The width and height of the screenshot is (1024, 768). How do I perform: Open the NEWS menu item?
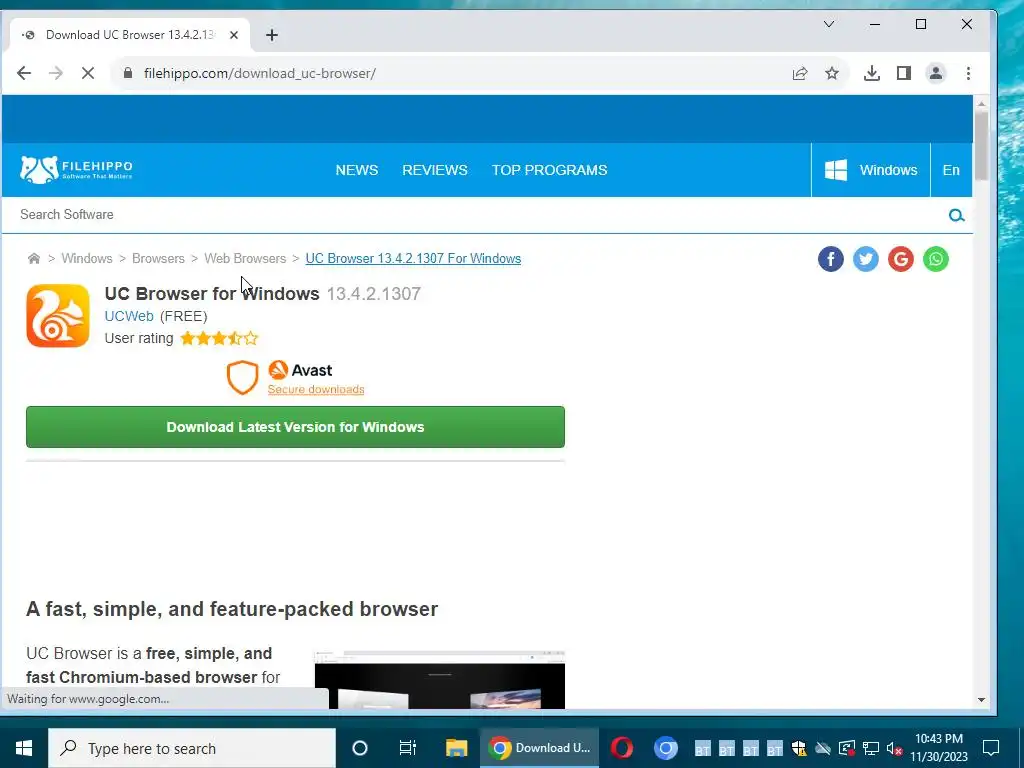click(x=357, y=170)
